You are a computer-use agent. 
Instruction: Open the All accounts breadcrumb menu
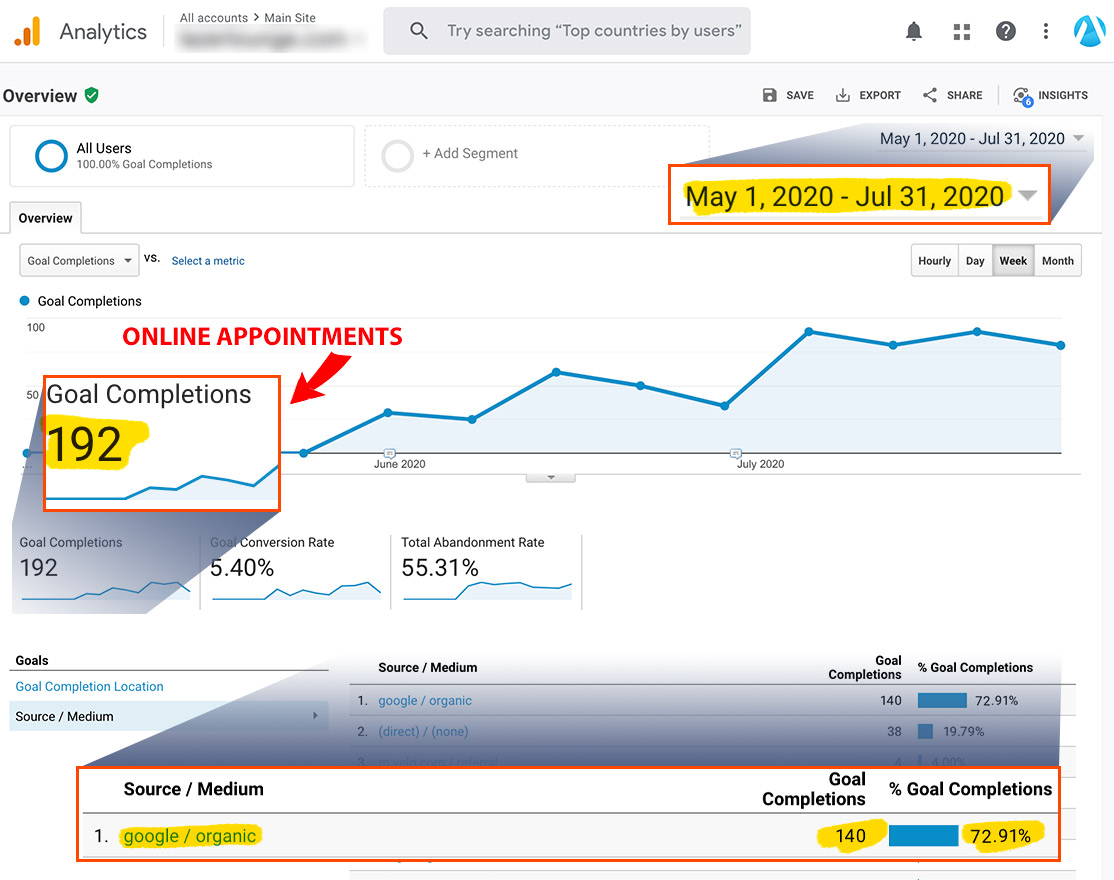[212, 17]
